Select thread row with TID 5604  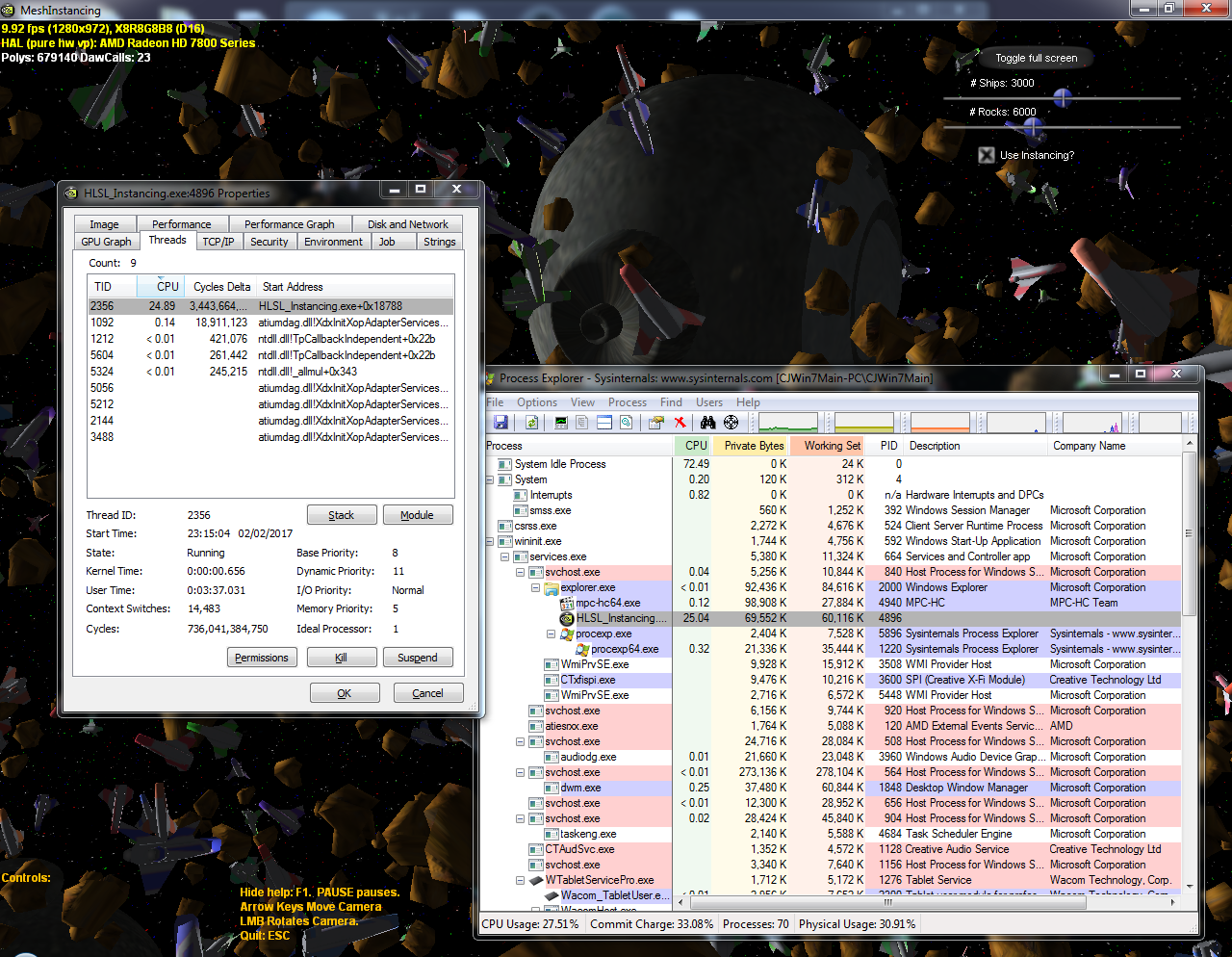point(270,355)
